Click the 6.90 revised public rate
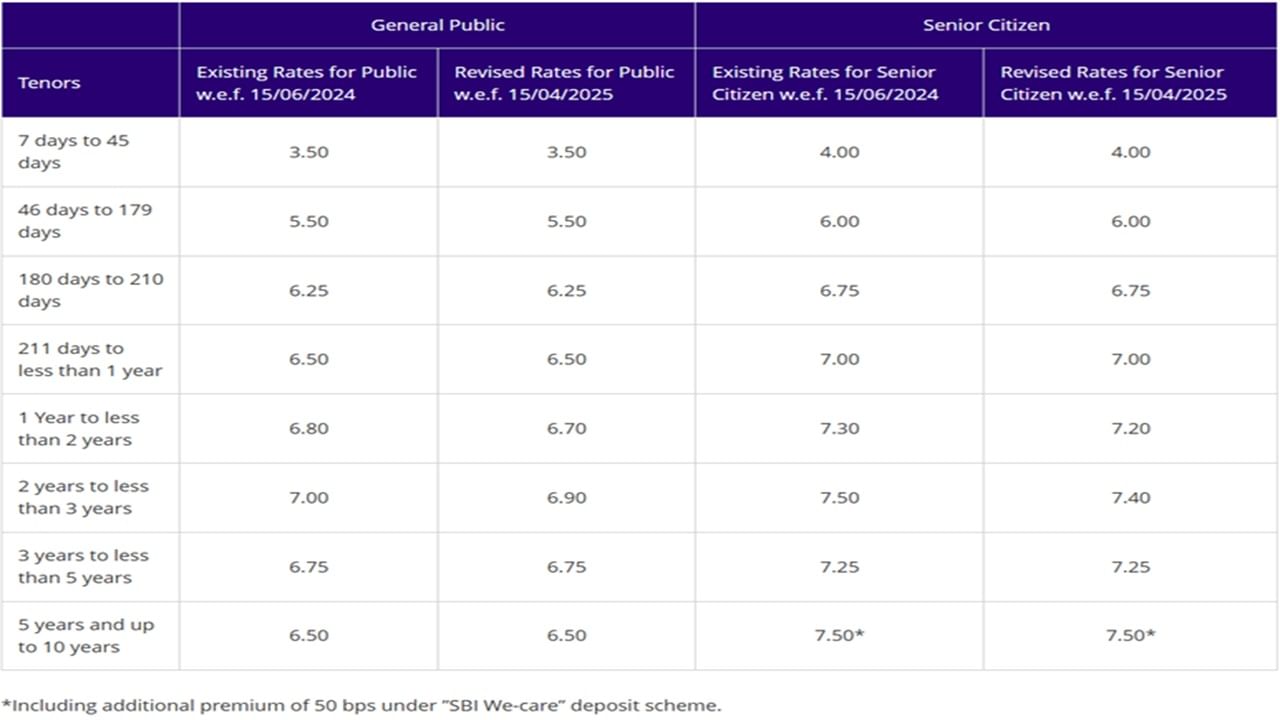The image size is (1280, 720). tap(566, 497)
